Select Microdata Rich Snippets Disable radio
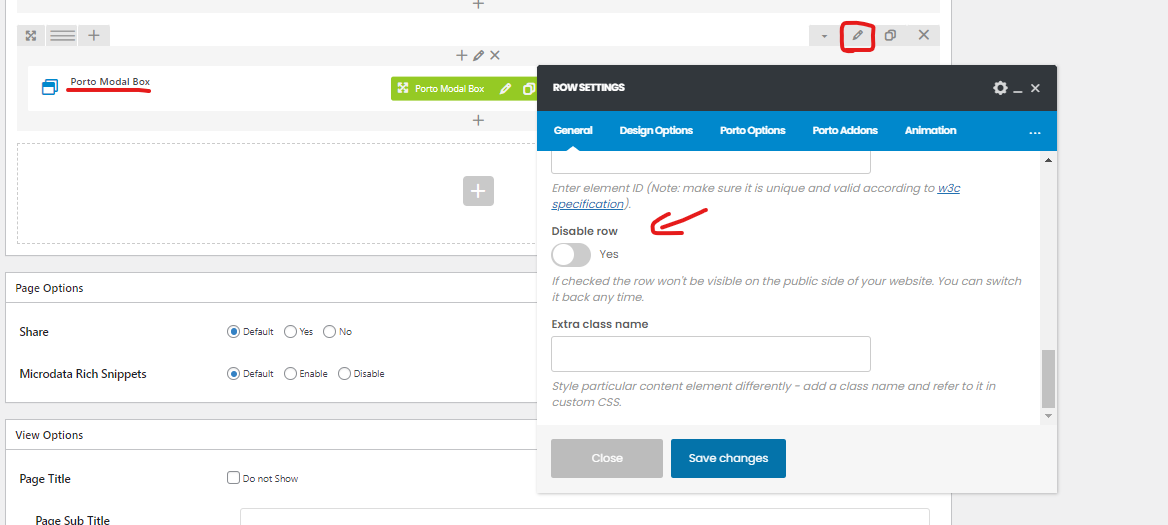Viewport: 1168px width, 525px height. tap(344, 373)
